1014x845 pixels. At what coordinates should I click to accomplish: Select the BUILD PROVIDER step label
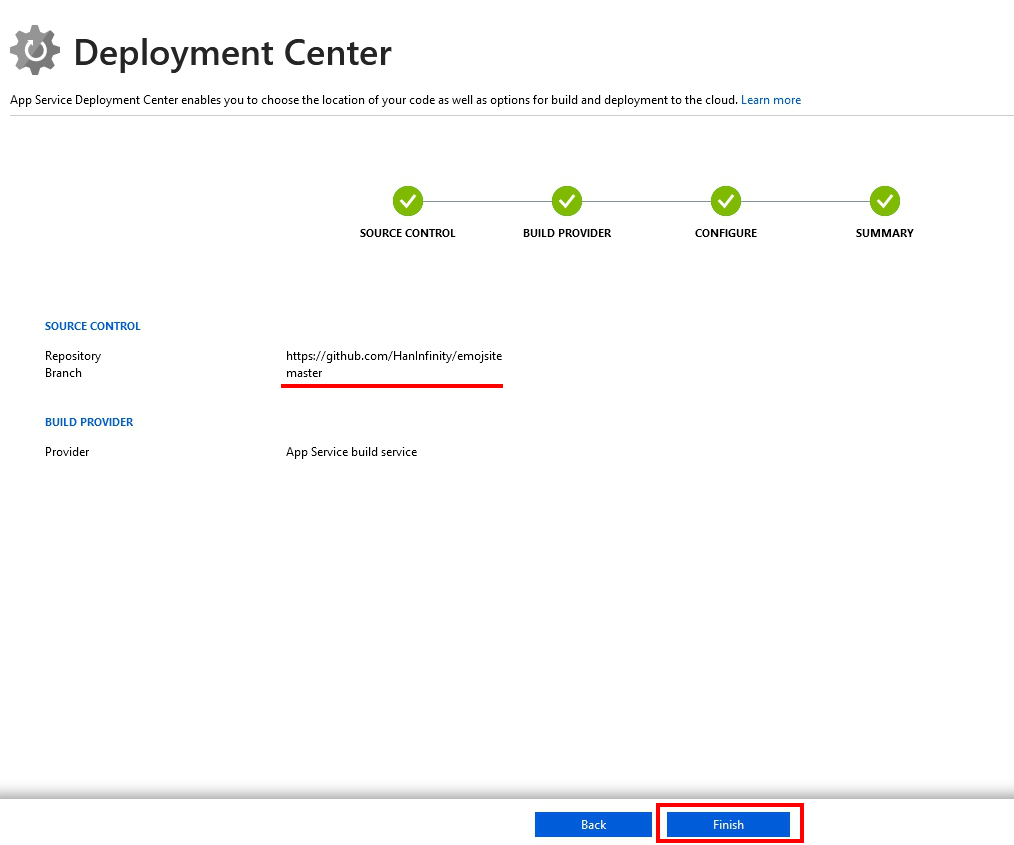(567, 233)
